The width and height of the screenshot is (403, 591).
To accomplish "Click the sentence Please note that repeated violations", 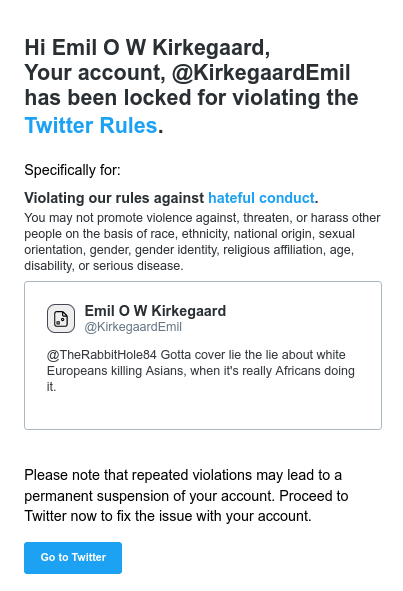I will [x=183, y=475].
